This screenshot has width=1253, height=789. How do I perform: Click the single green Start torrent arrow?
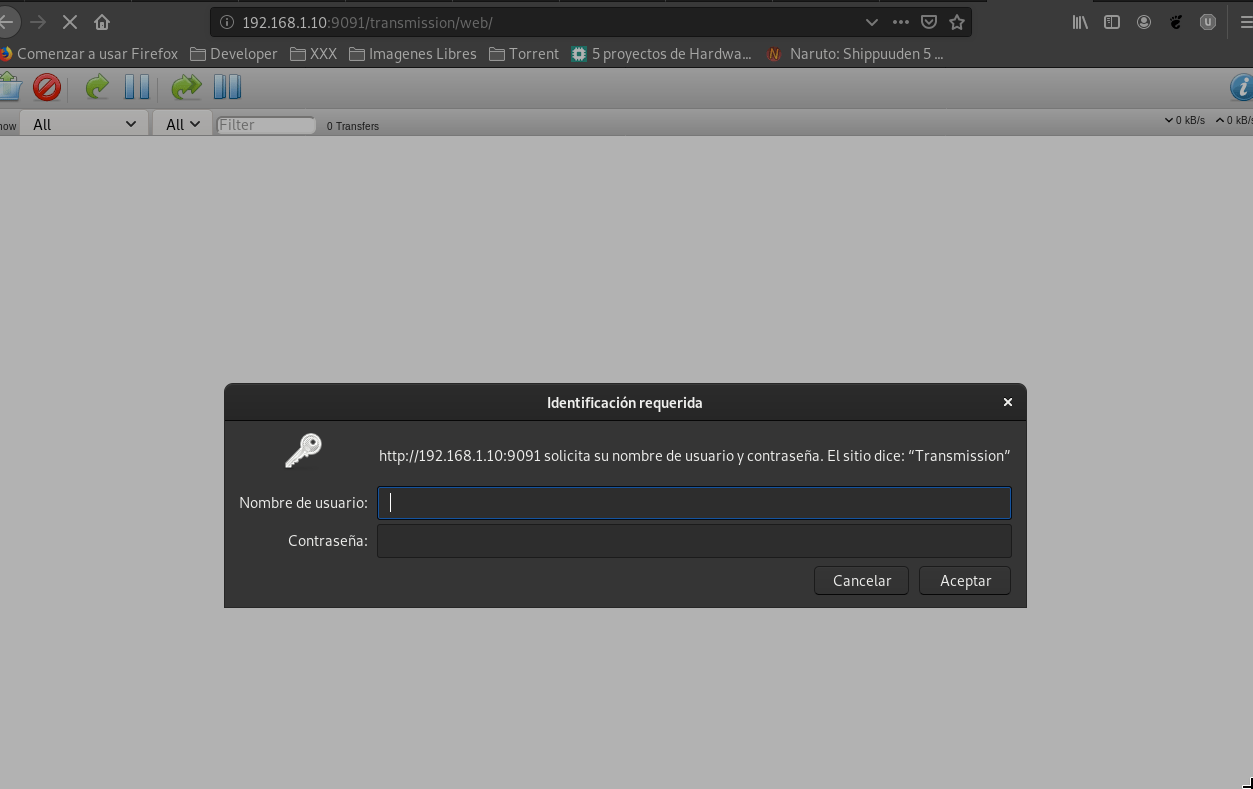pos(97,88)
